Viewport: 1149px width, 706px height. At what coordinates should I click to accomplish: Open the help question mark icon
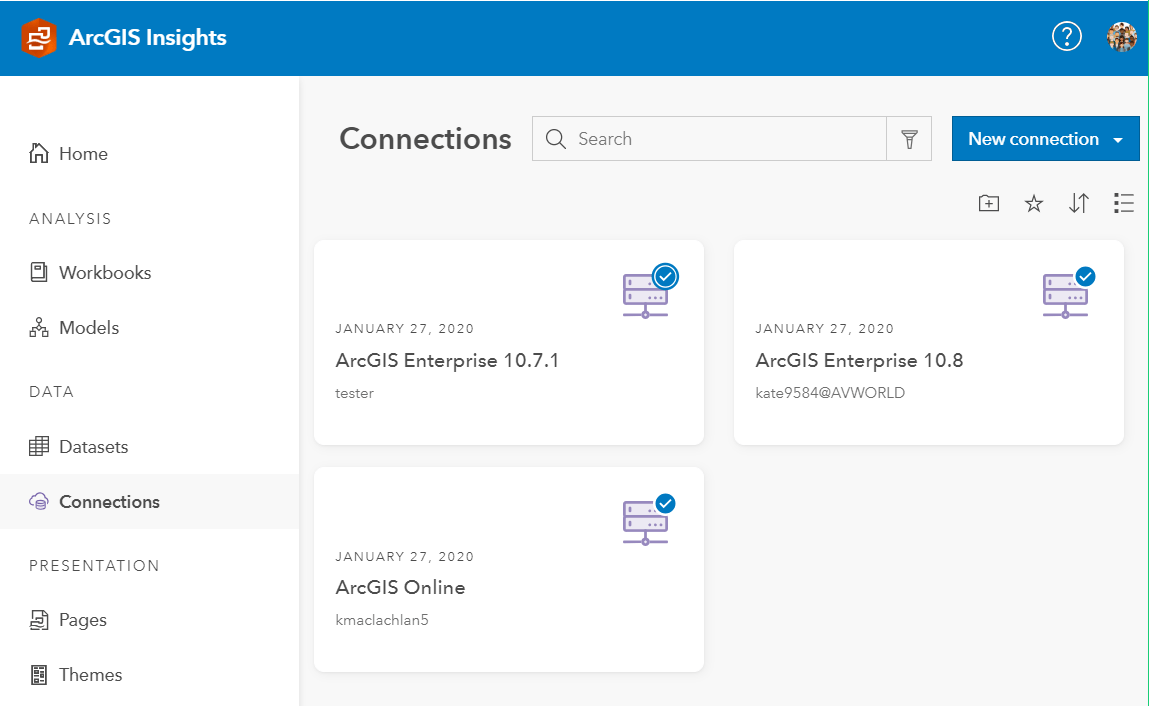click(1067, 37)
